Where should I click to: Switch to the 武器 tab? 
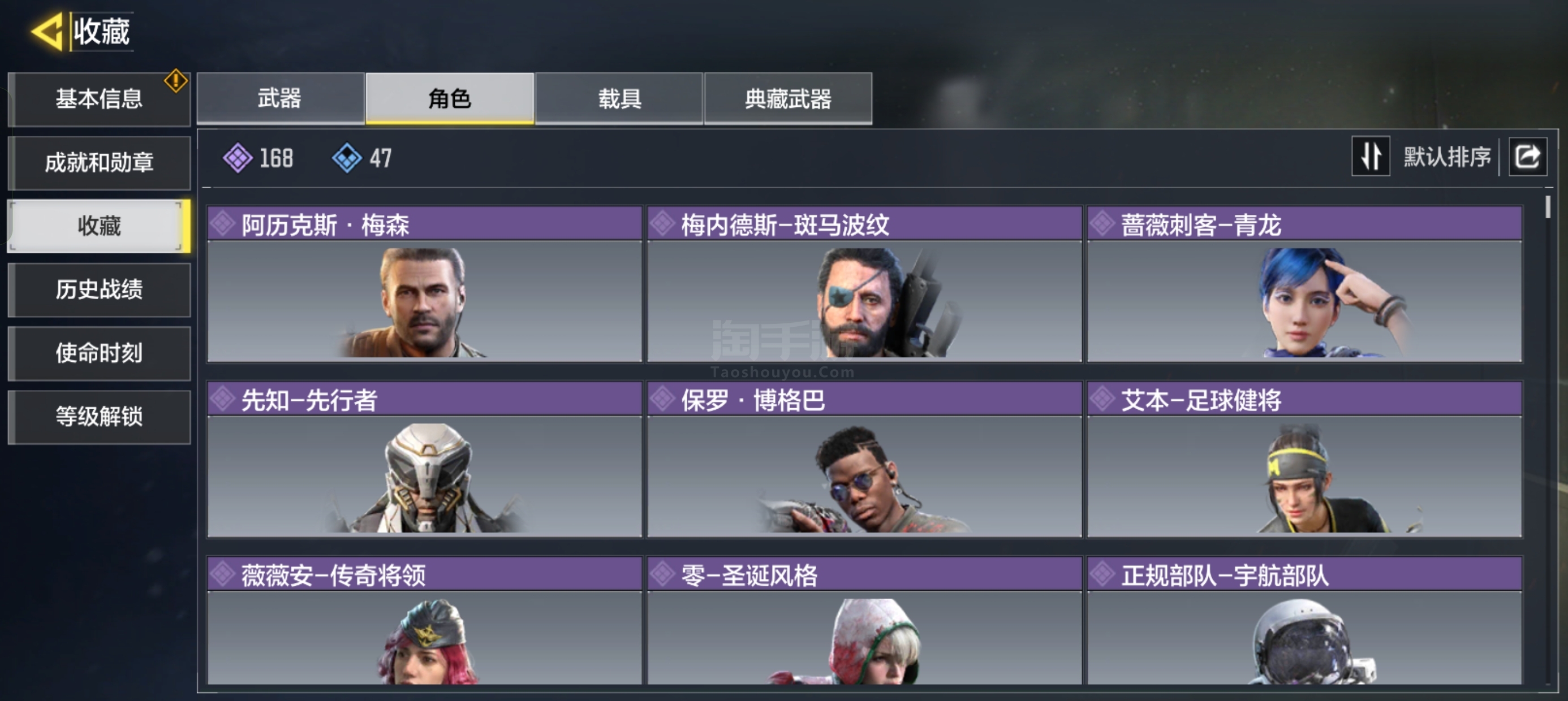[280, 98]
